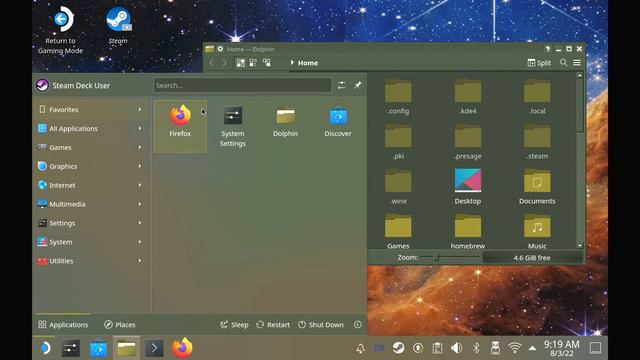640x360 pixels.
Task: Select the .pki folder
Action: point(398,142)
